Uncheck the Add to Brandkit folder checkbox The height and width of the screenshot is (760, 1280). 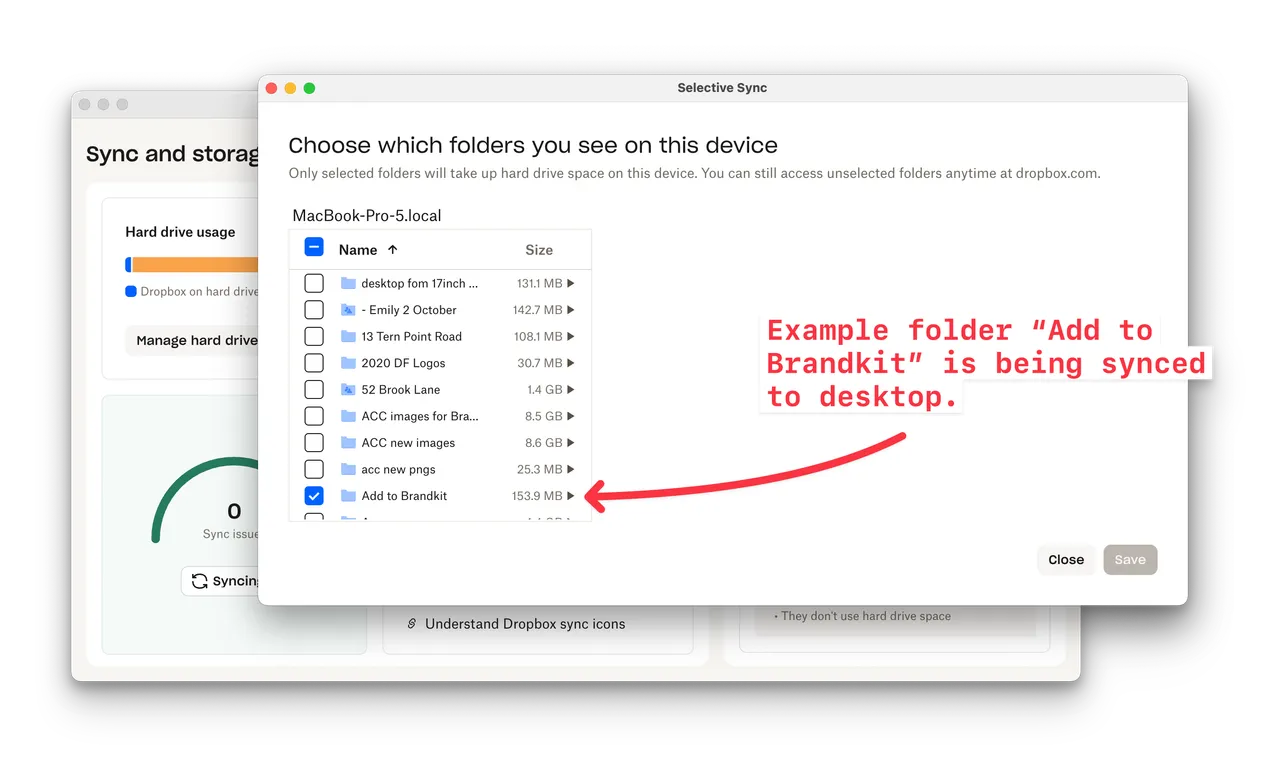(x=314, y=496)
